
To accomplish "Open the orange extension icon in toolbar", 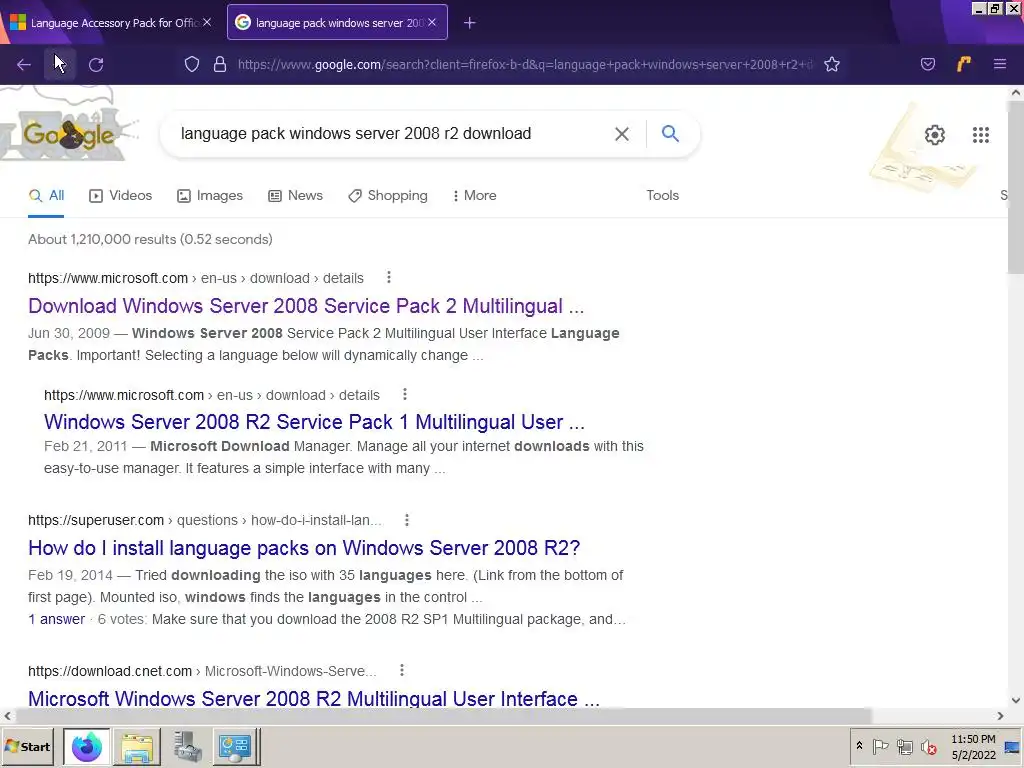I will [963, 64].
